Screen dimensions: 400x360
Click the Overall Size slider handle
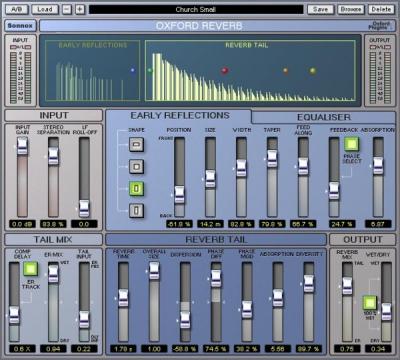point(154,271)
